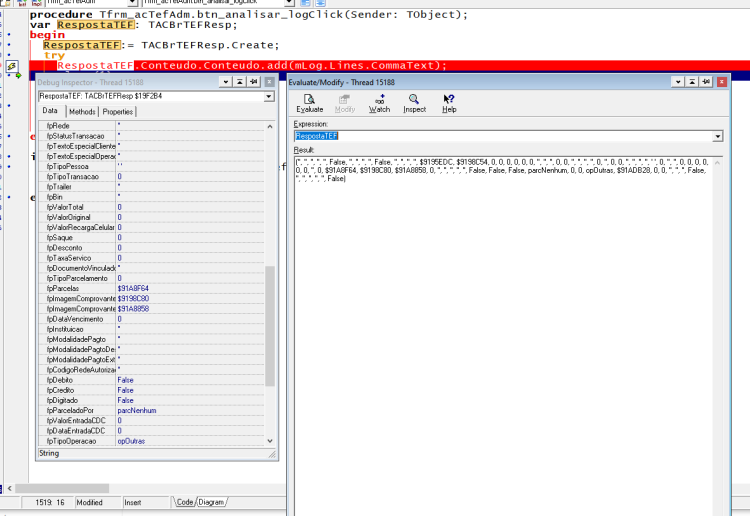Image resolution: width=750 pixels, height=516 pixels.
Task: Click the Debug Inspector resize grip
Action: tap(272, 454)
